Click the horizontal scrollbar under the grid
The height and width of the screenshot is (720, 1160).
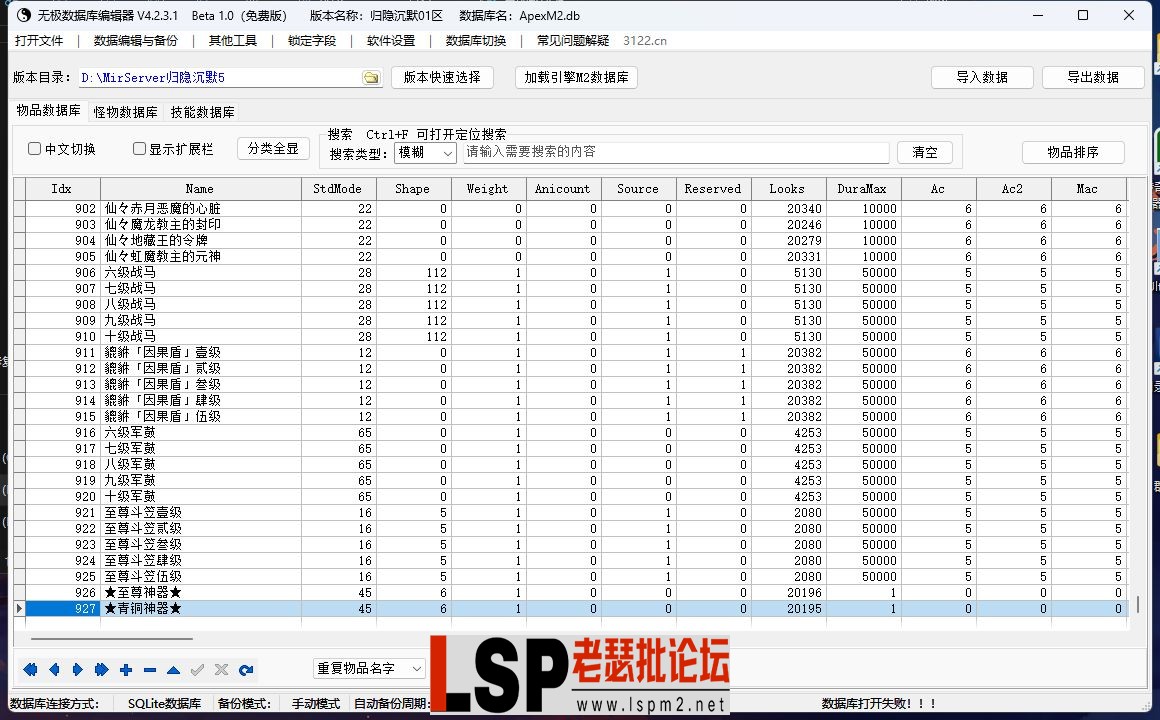(x=112, y=638)
